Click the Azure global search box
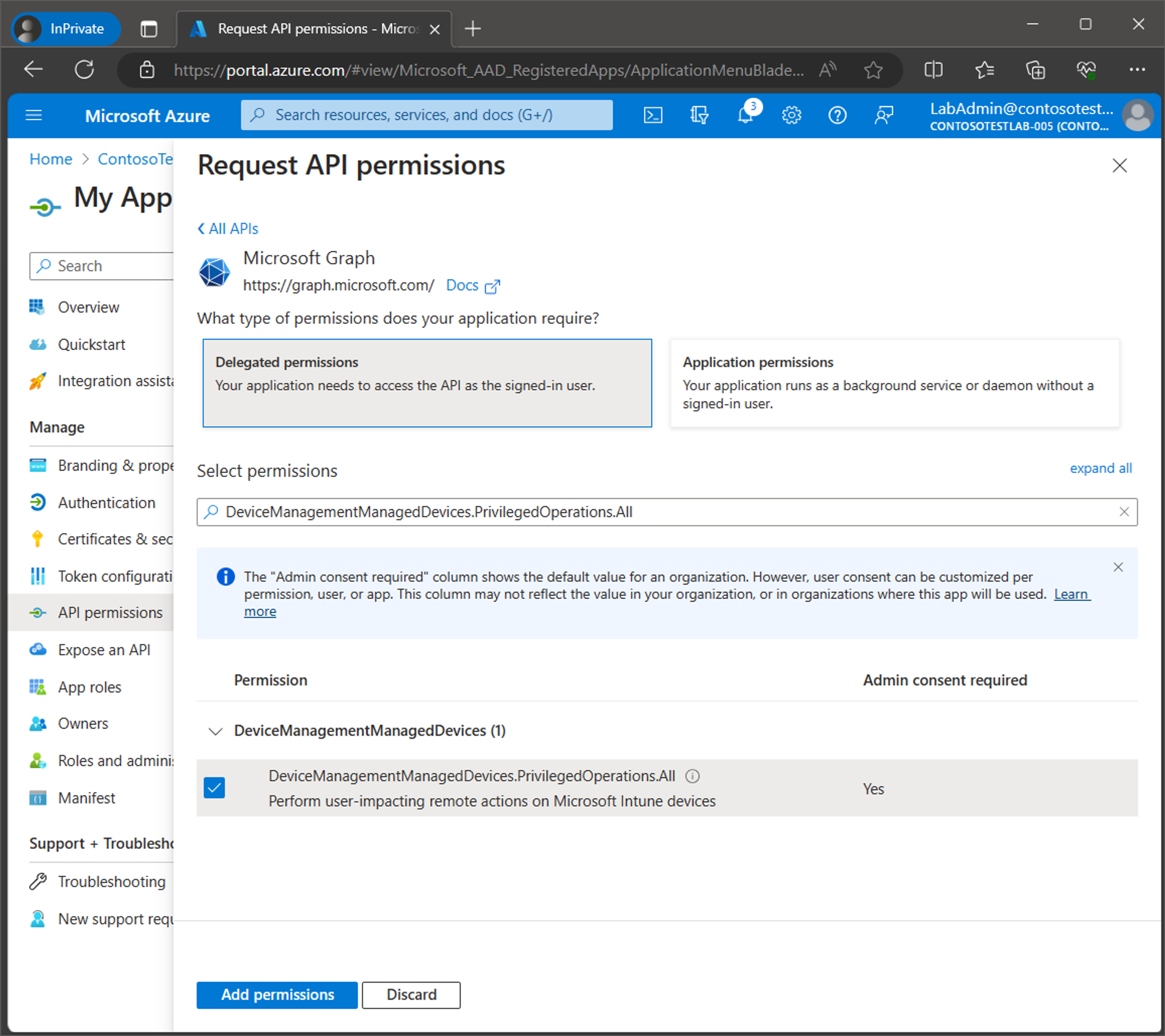Image resolution: width=1165 pixels, height=1036 pixels. (x=426, y=115)
